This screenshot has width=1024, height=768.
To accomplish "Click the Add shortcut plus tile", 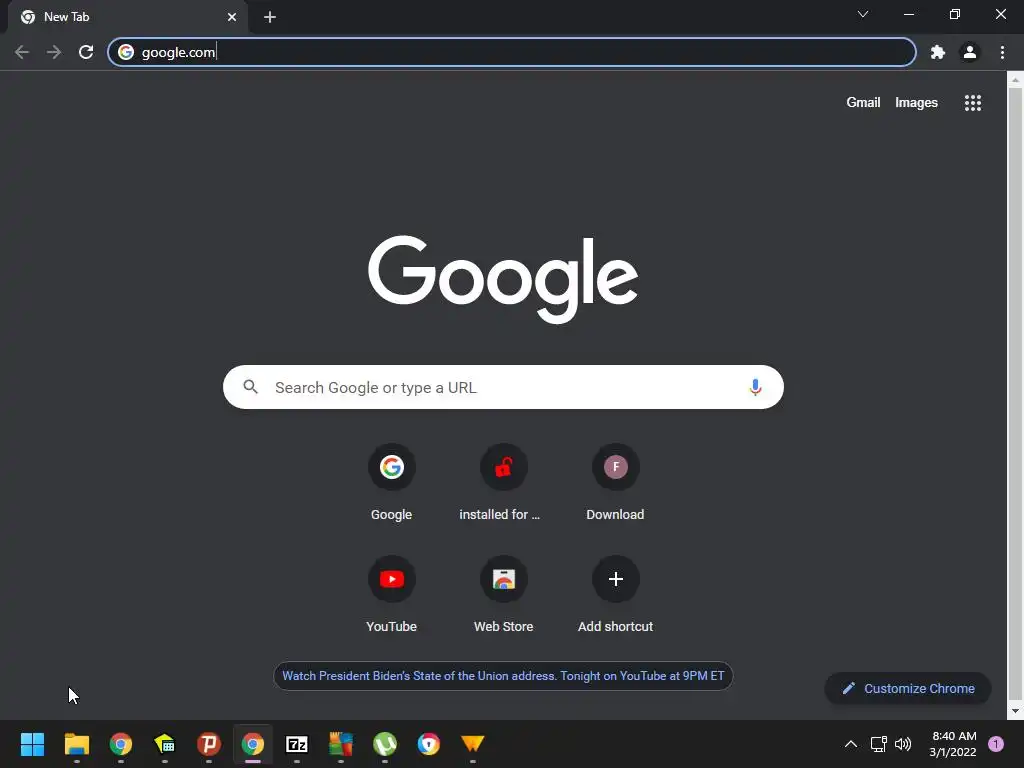I will (x=615, y=595).
